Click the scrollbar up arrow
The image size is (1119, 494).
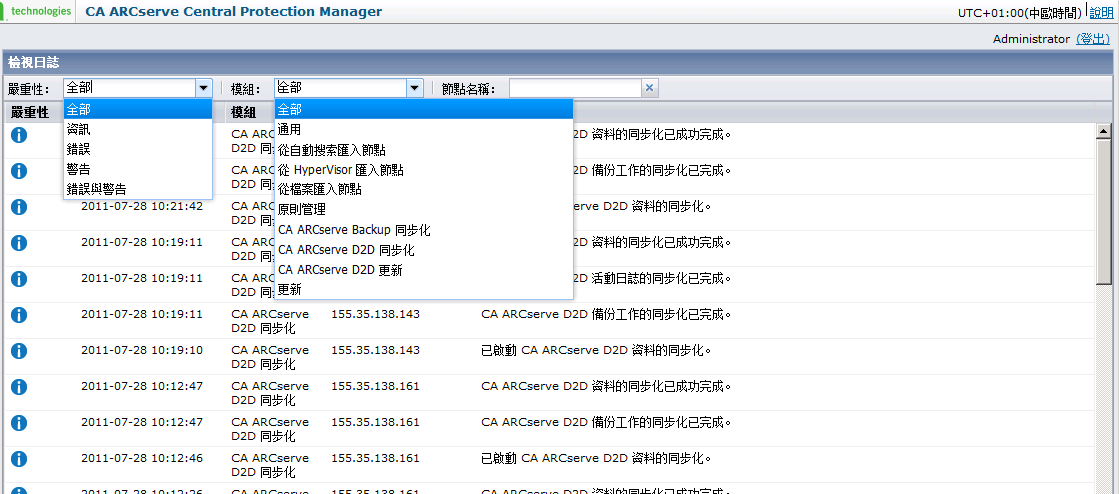pos(1103,131)
